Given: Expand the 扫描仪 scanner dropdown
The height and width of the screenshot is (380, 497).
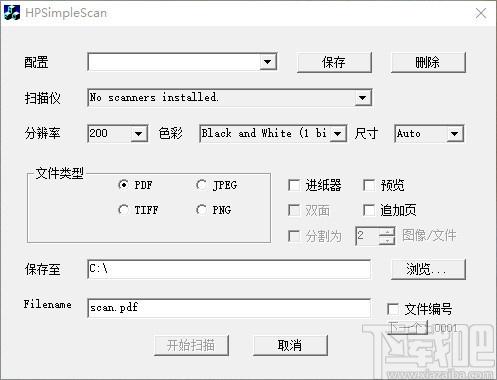Looking at the screenshot, I should tap(362, 98).
